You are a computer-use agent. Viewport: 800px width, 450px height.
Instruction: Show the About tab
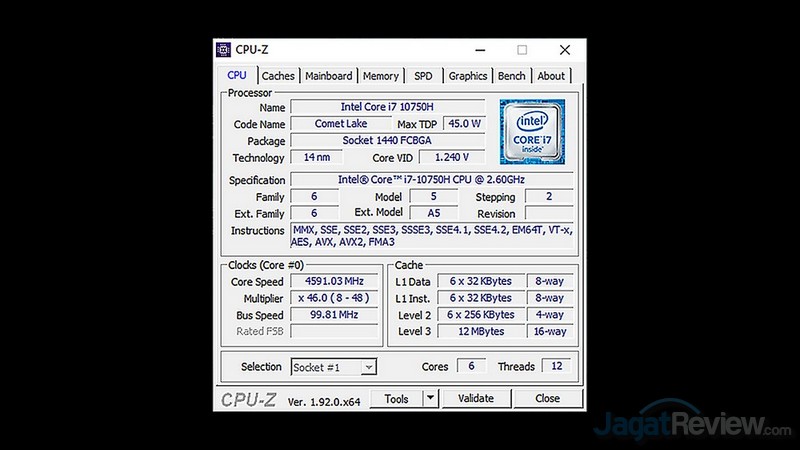(551, 76)
